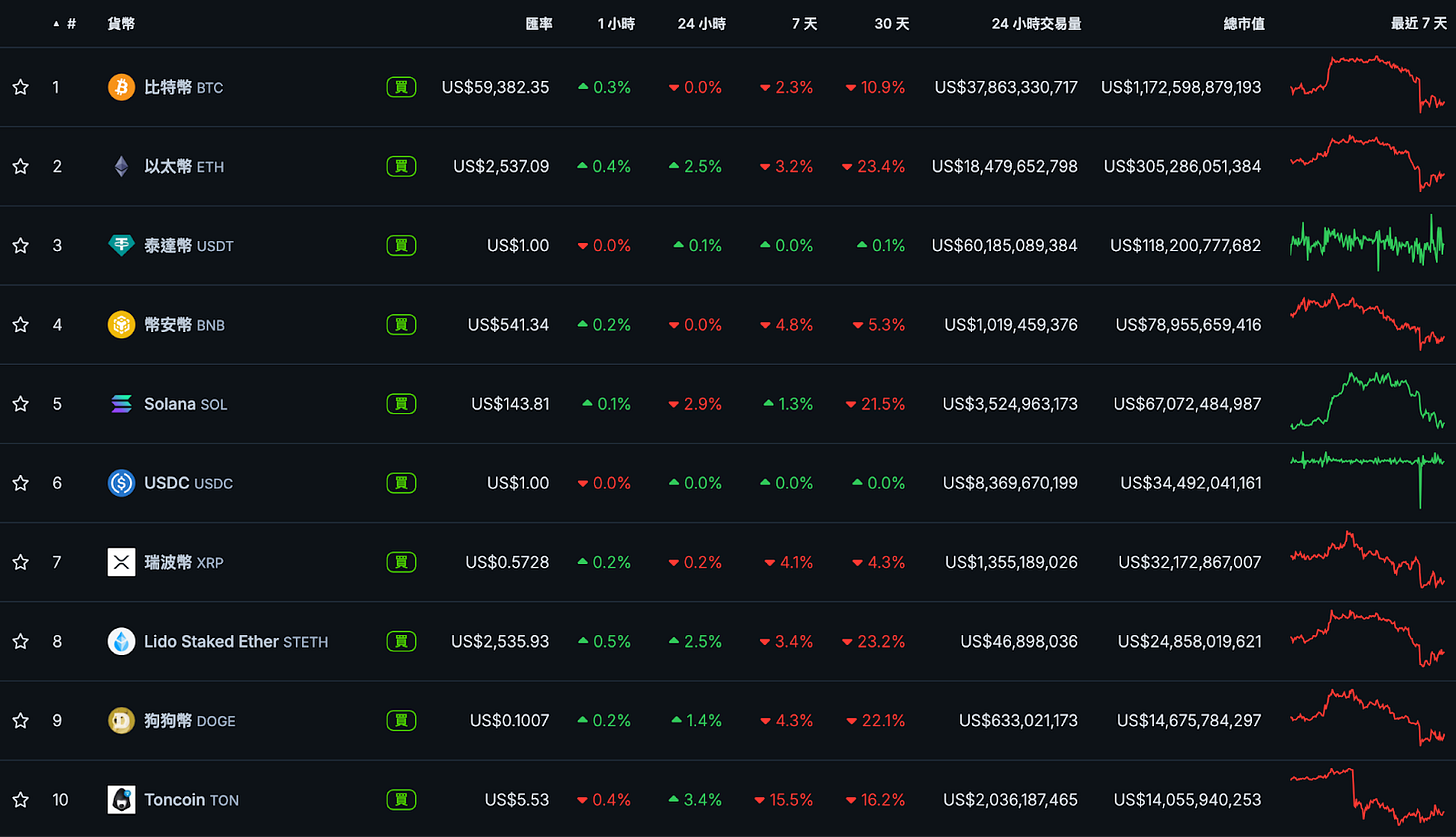Click the Ethereum ETH coin logo

point(121,166)
